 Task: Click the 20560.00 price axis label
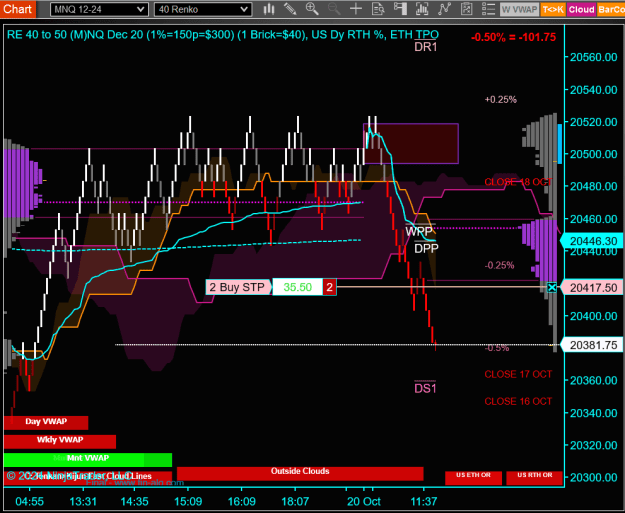tap(594, 57)
